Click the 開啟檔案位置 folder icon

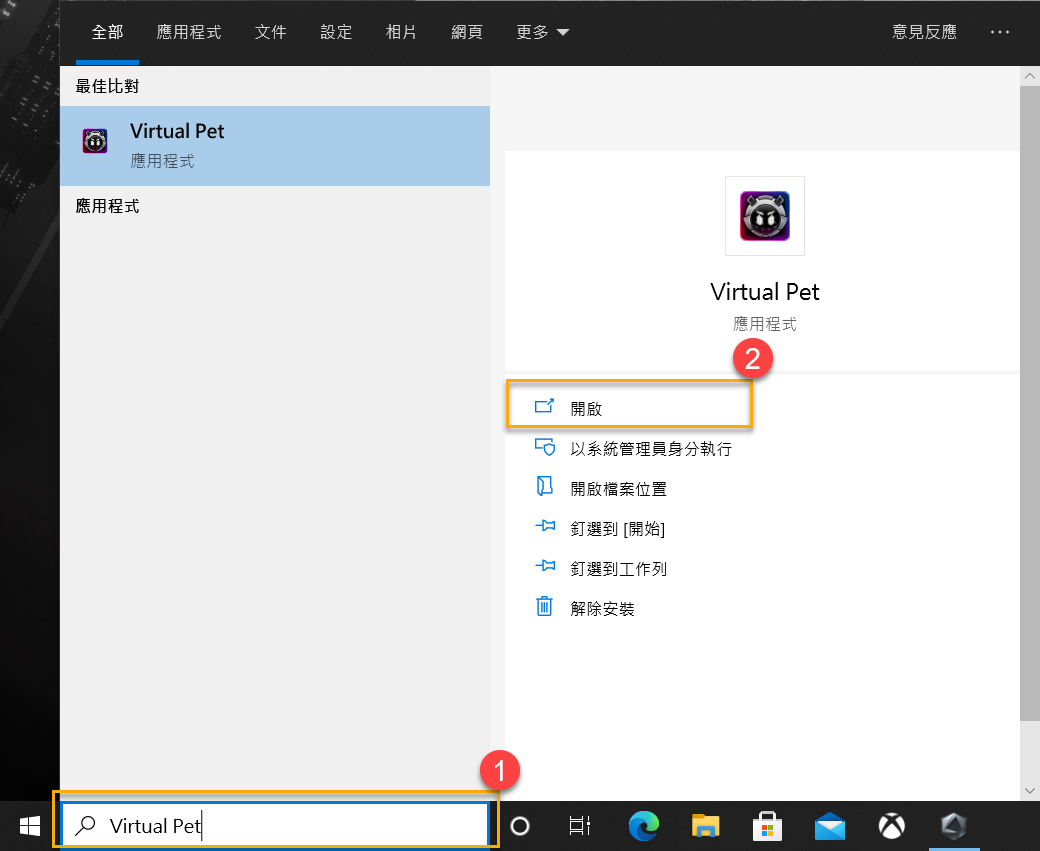click(545, 487)
